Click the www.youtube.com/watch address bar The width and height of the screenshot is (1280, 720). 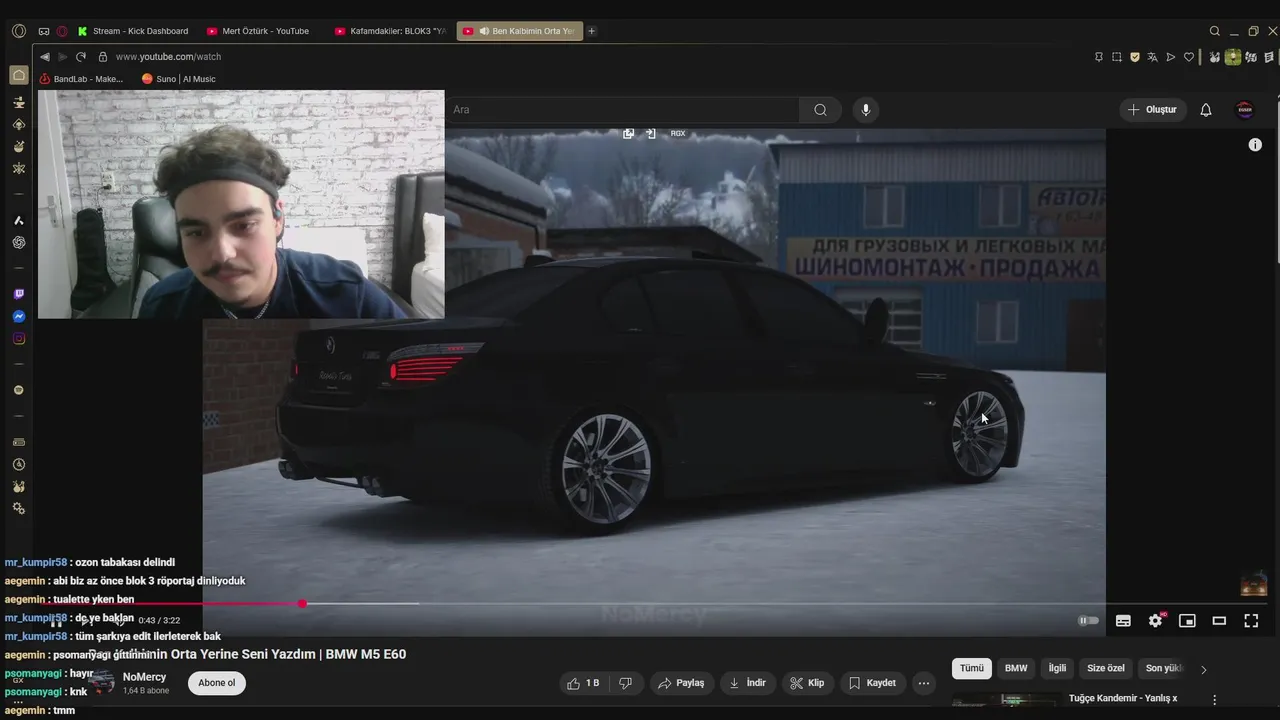tap(168, 57)
